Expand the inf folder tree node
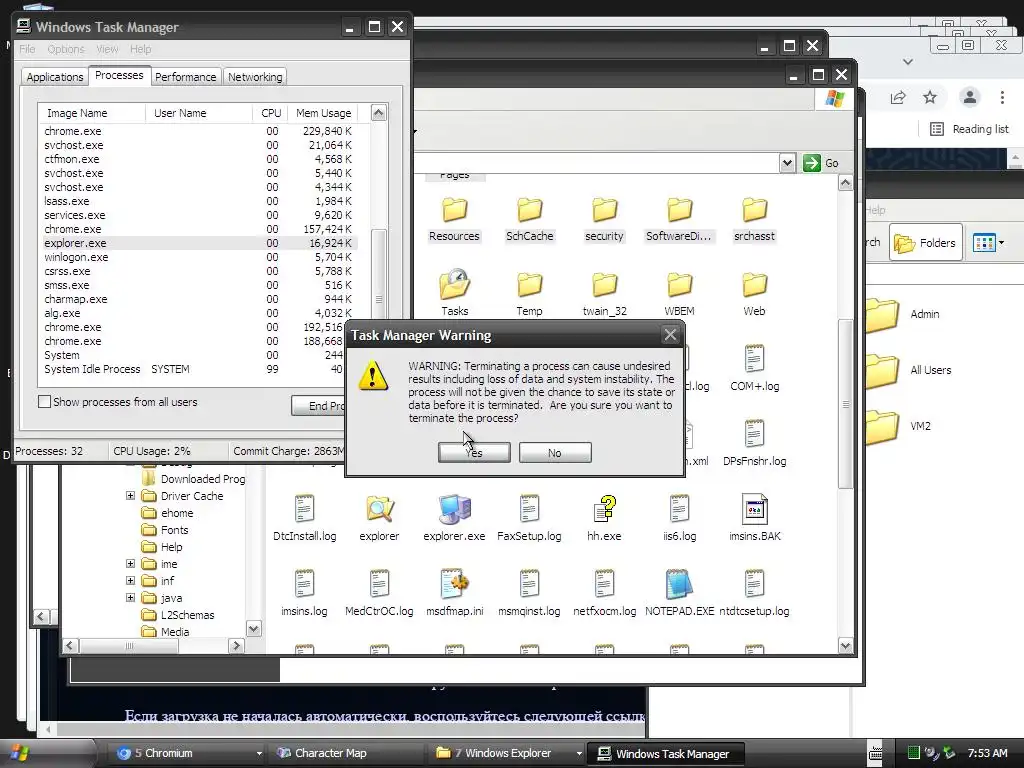Viewport: 1024px width, 768px height. (x=130, y=581)
